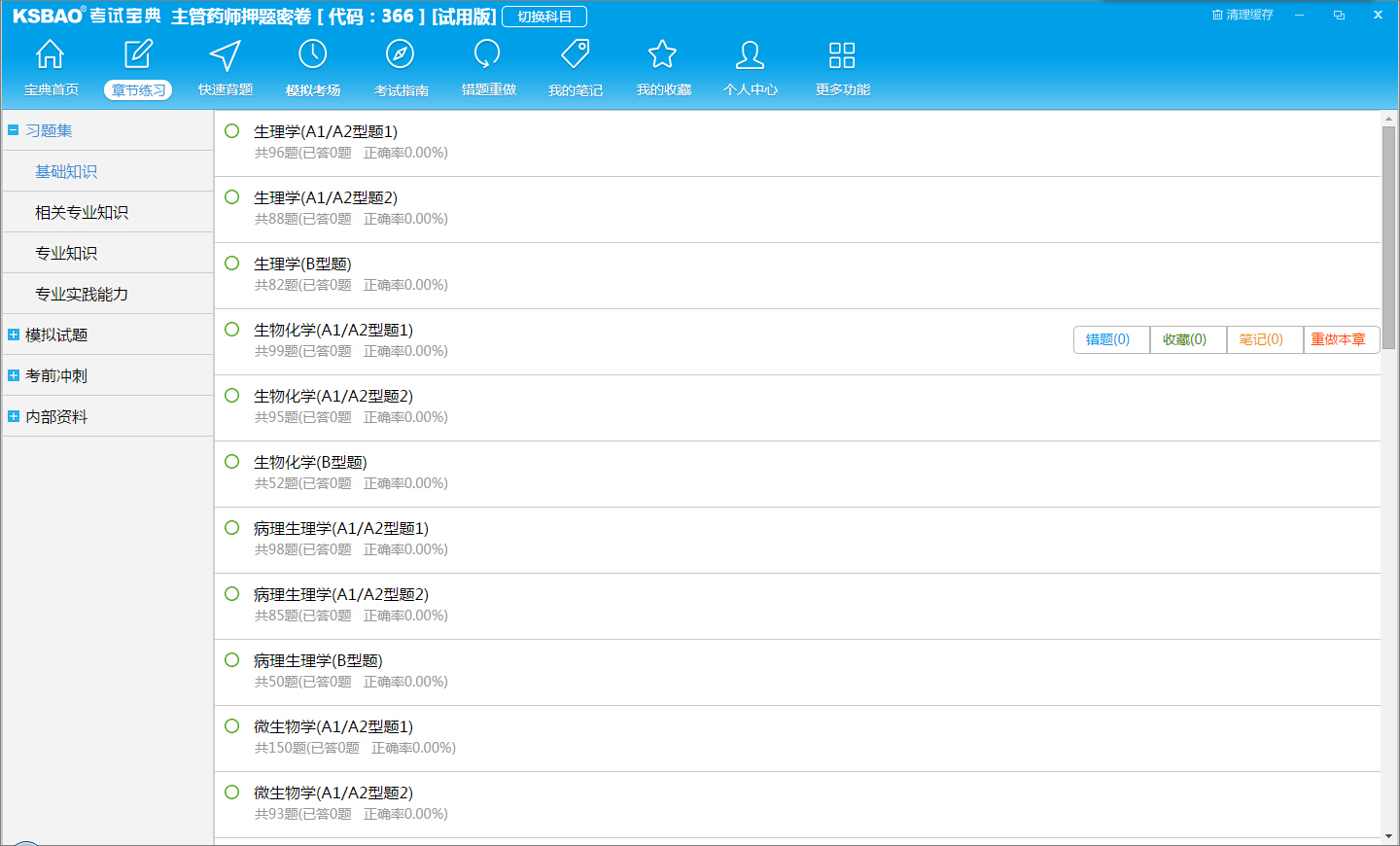Open the 个人中心 user icon
The width and height of the screenshot is (1400, 846).
tap(750, 54)
